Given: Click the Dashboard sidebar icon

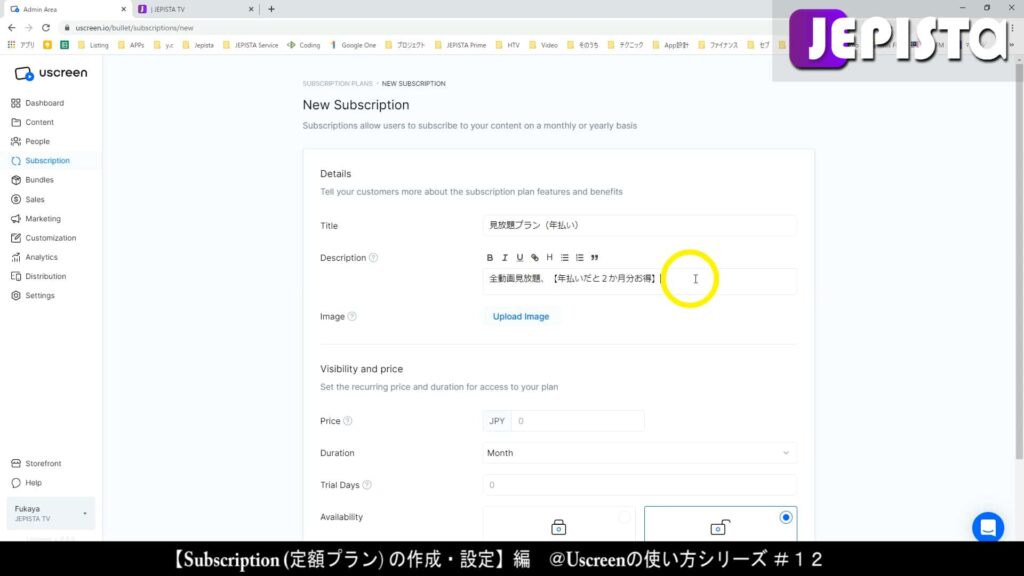Looking at the screenshot, I should tap(16, 103).
